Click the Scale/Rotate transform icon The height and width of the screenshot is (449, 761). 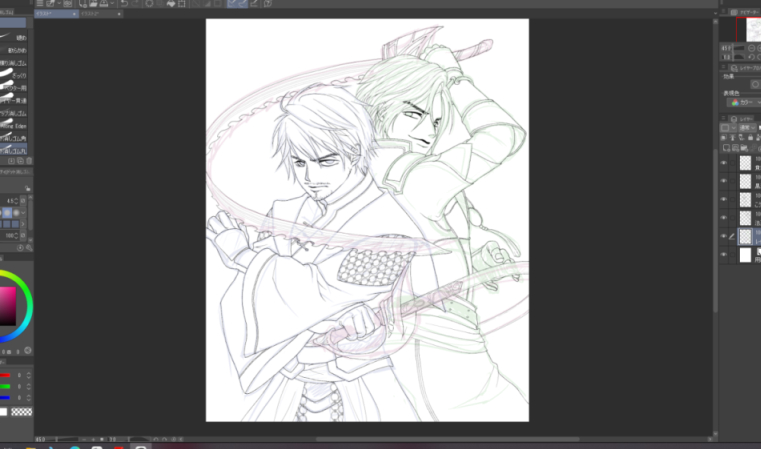pos(182,3)
